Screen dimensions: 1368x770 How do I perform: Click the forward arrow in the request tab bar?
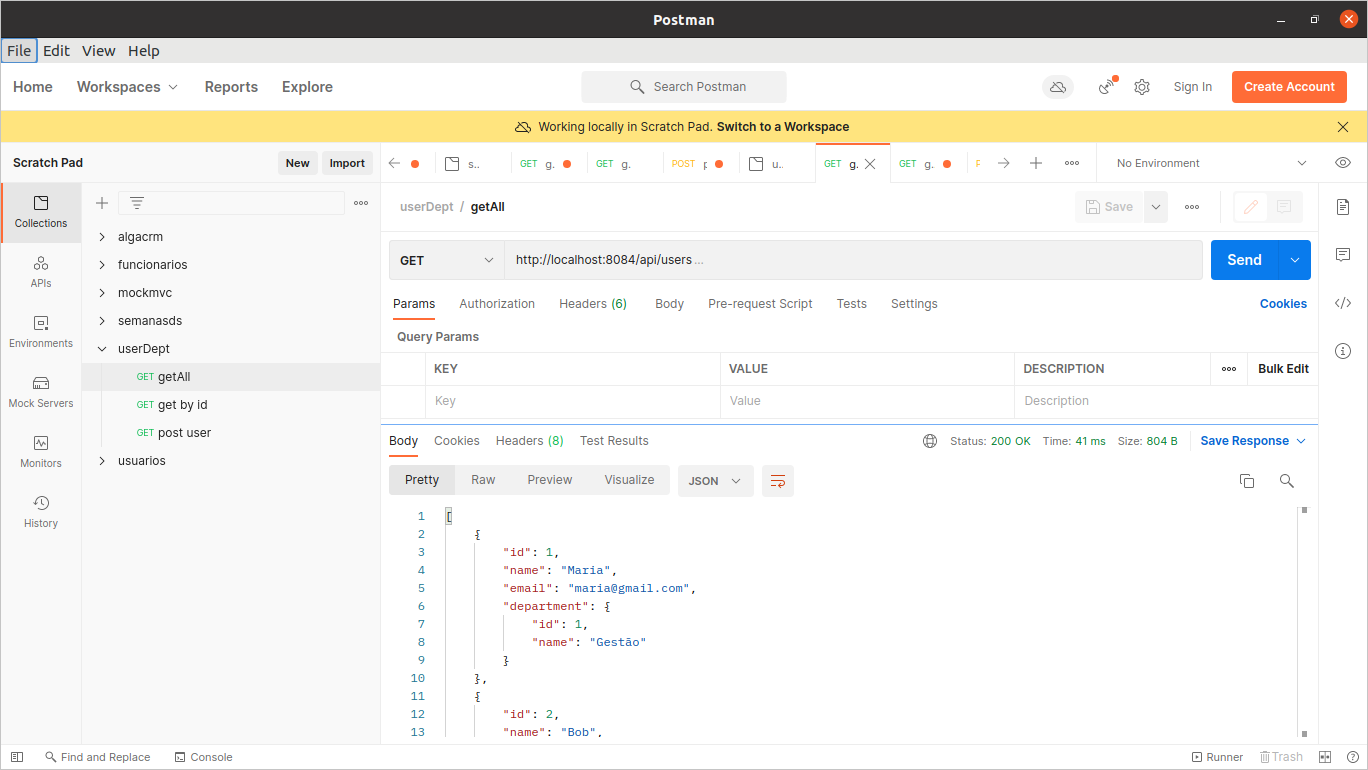pos(1004,163)
